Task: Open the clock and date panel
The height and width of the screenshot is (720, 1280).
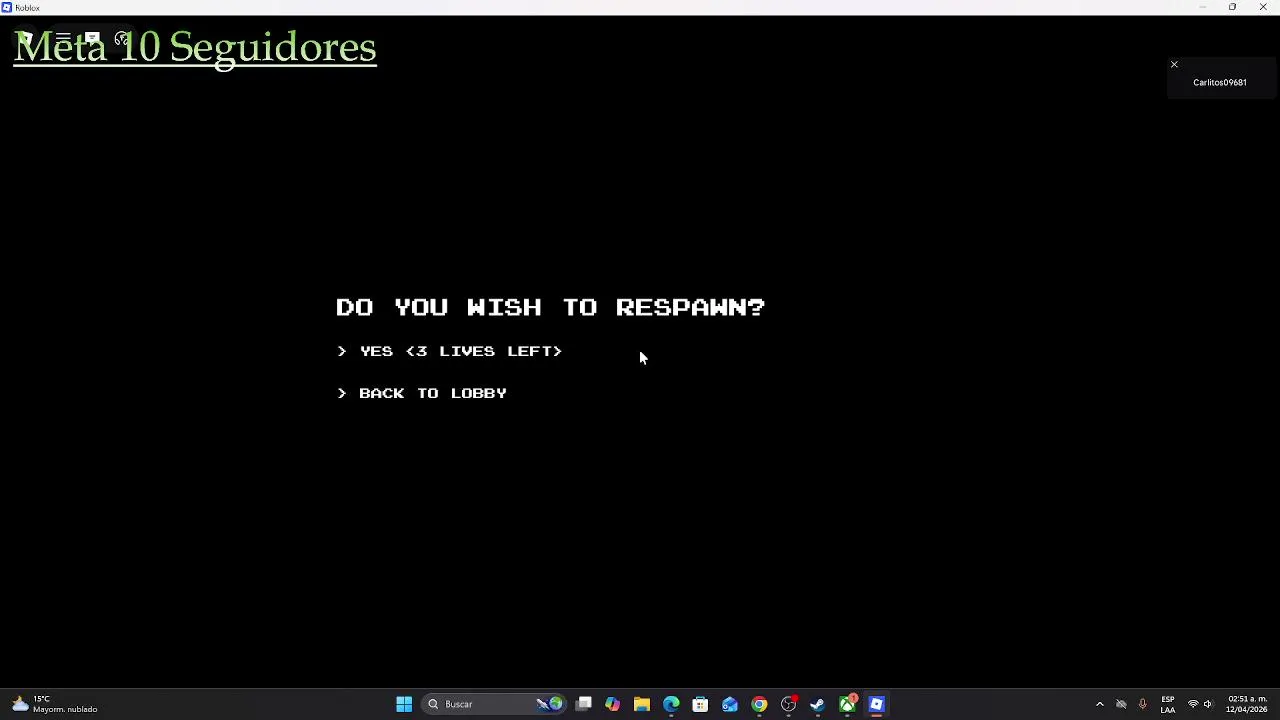Action: tap(1246, 704)
